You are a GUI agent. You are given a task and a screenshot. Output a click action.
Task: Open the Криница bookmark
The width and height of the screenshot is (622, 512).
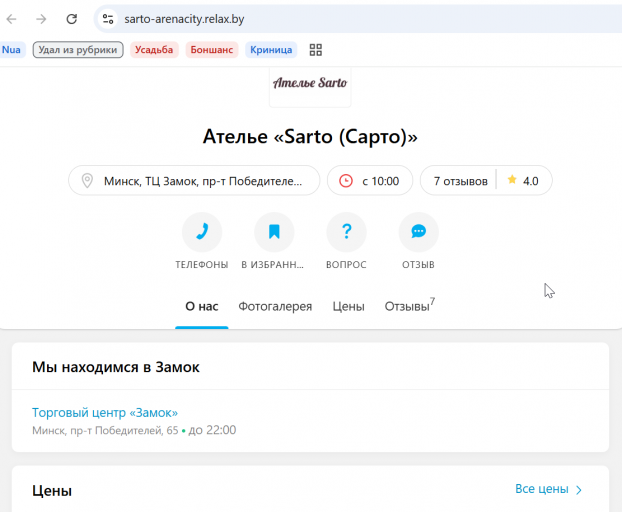coord(271,50)
